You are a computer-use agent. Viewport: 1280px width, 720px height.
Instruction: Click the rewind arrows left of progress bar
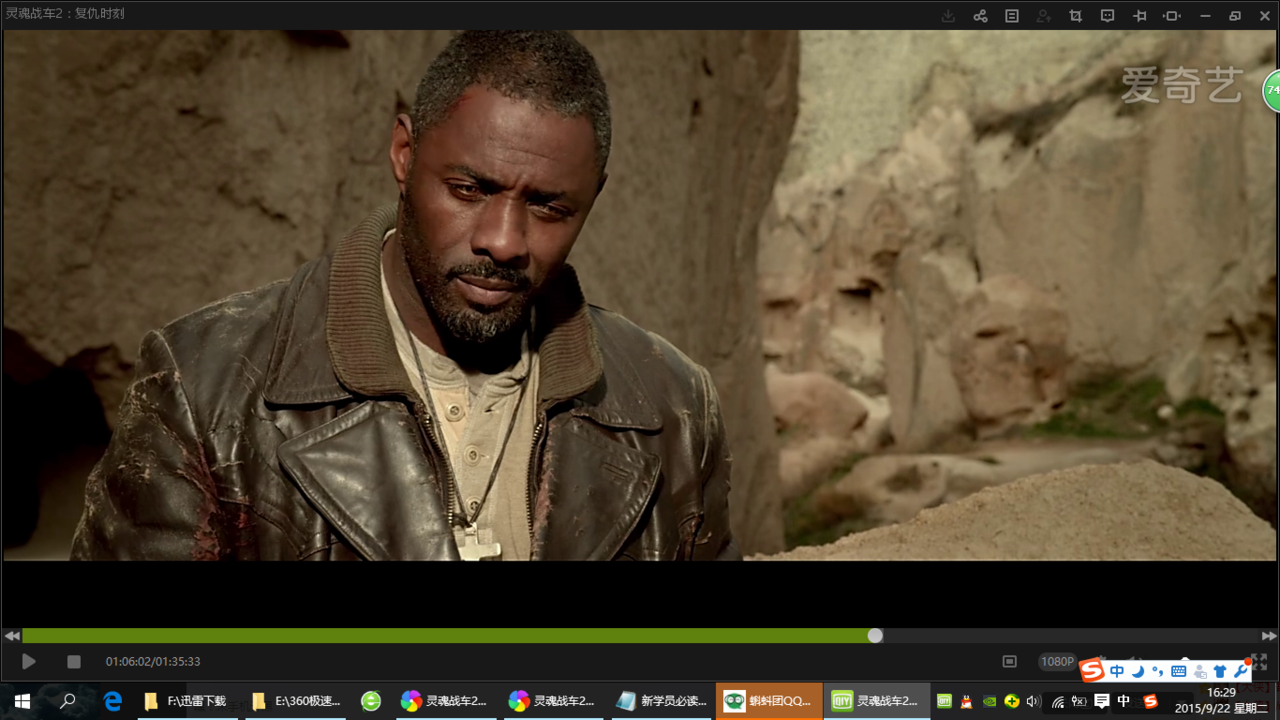coord(11,636)
